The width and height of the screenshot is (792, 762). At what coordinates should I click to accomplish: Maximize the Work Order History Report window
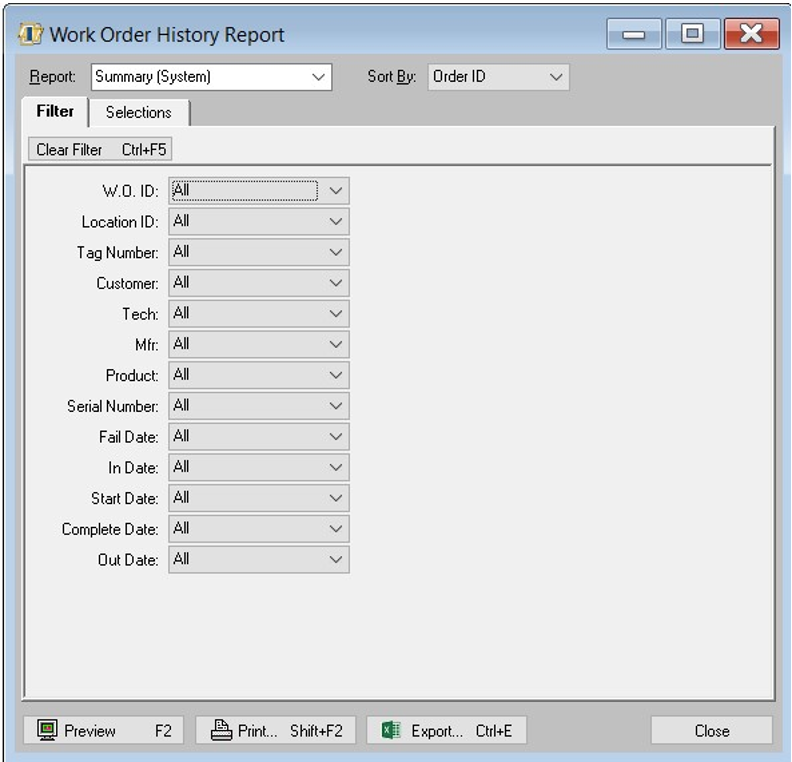692,34
